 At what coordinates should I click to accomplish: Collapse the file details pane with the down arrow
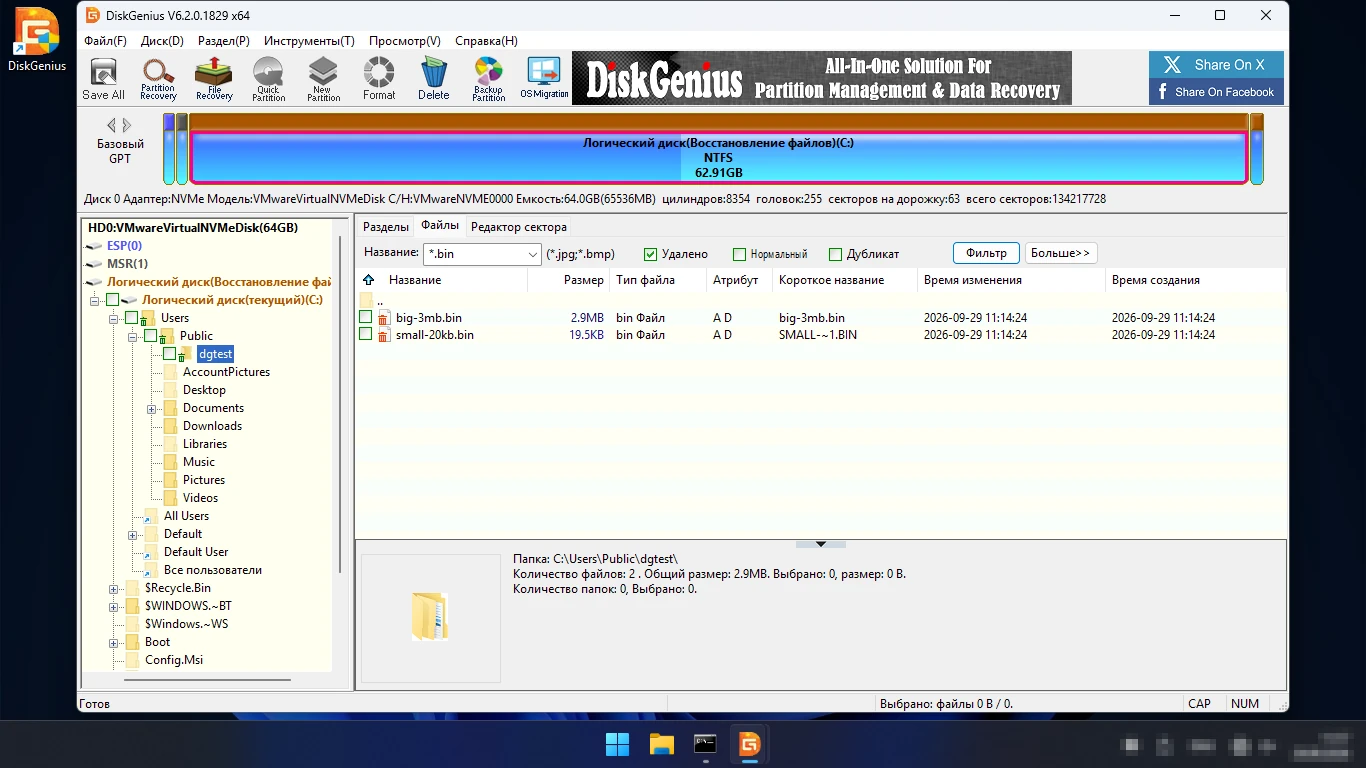(821, 544)
